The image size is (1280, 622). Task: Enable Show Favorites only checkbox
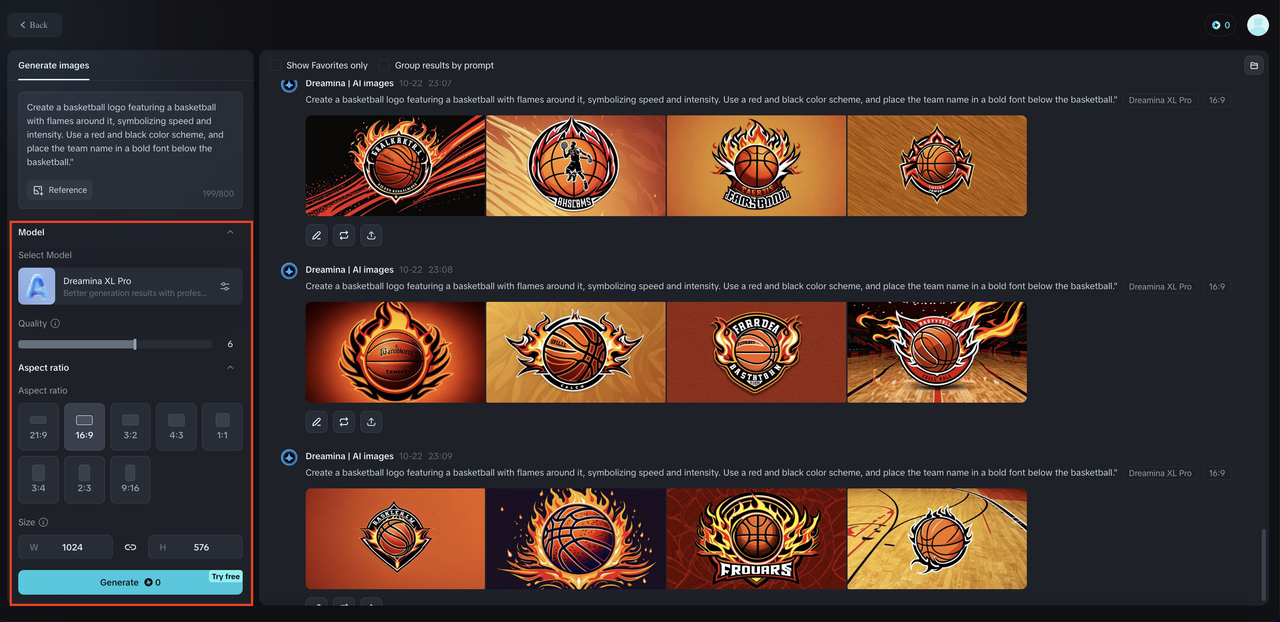pos(277,65)
